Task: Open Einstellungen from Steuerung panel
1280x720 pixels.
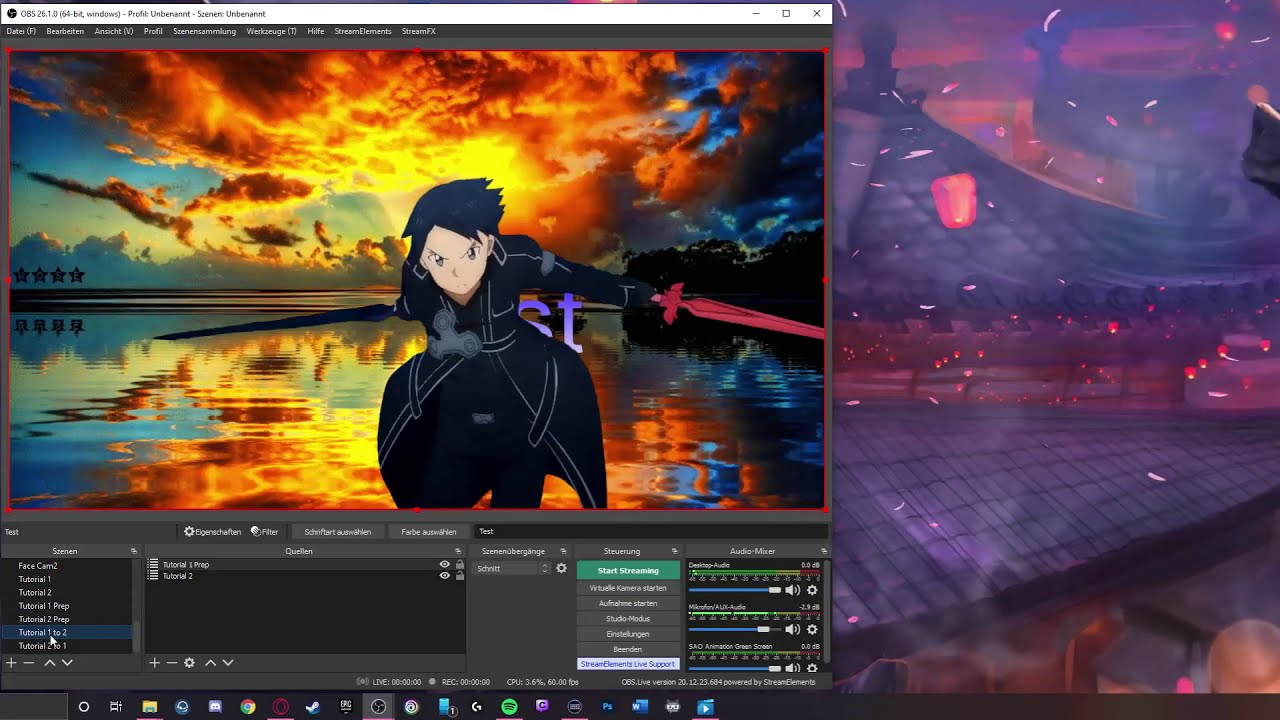Action: [x=628, y=634]
